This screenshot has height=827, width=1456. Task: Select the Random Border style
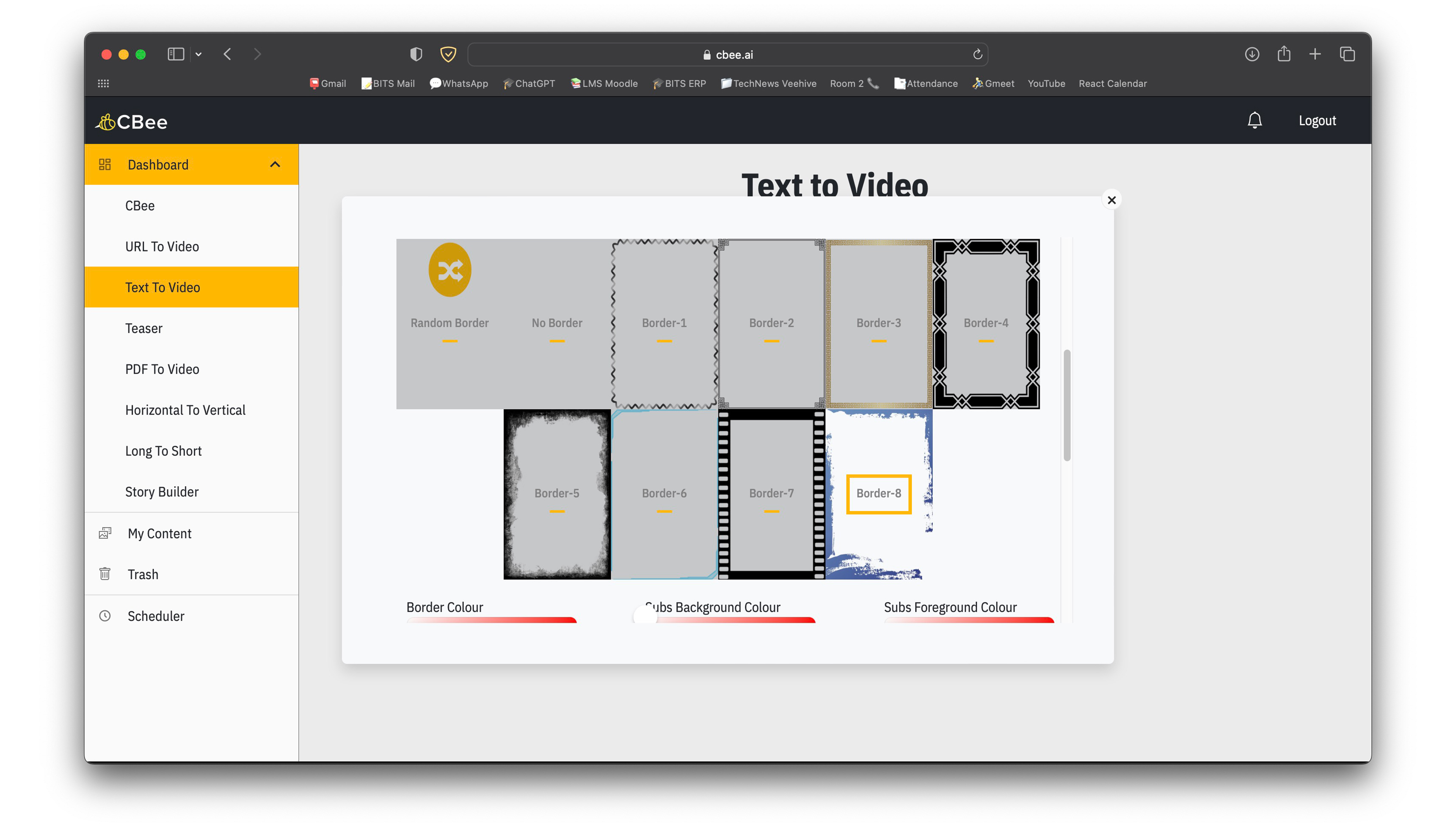pos(449,322)
